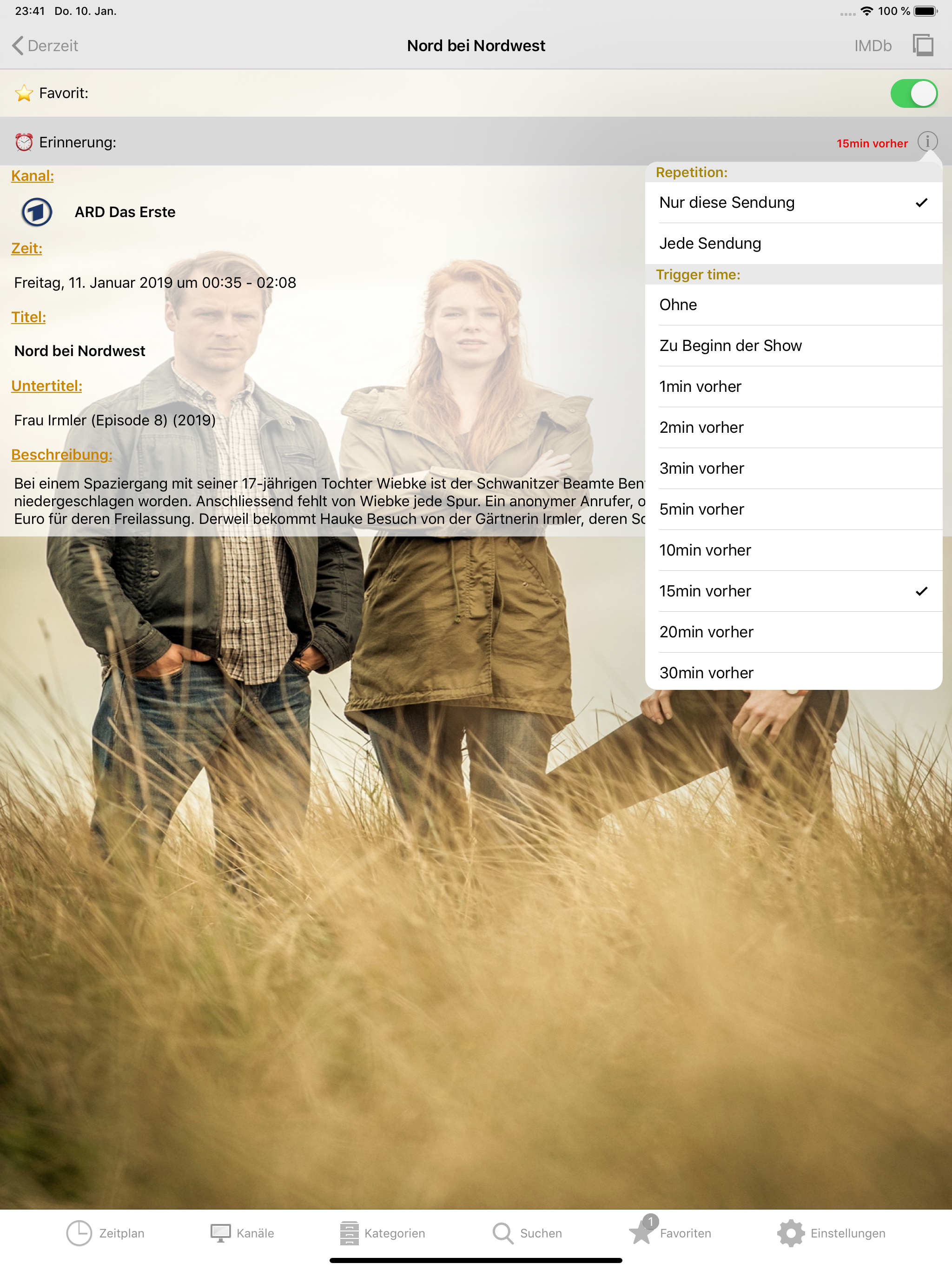Open the Favoriten tab
This screenshot has height=1270, width=952.
(670, 1231)
